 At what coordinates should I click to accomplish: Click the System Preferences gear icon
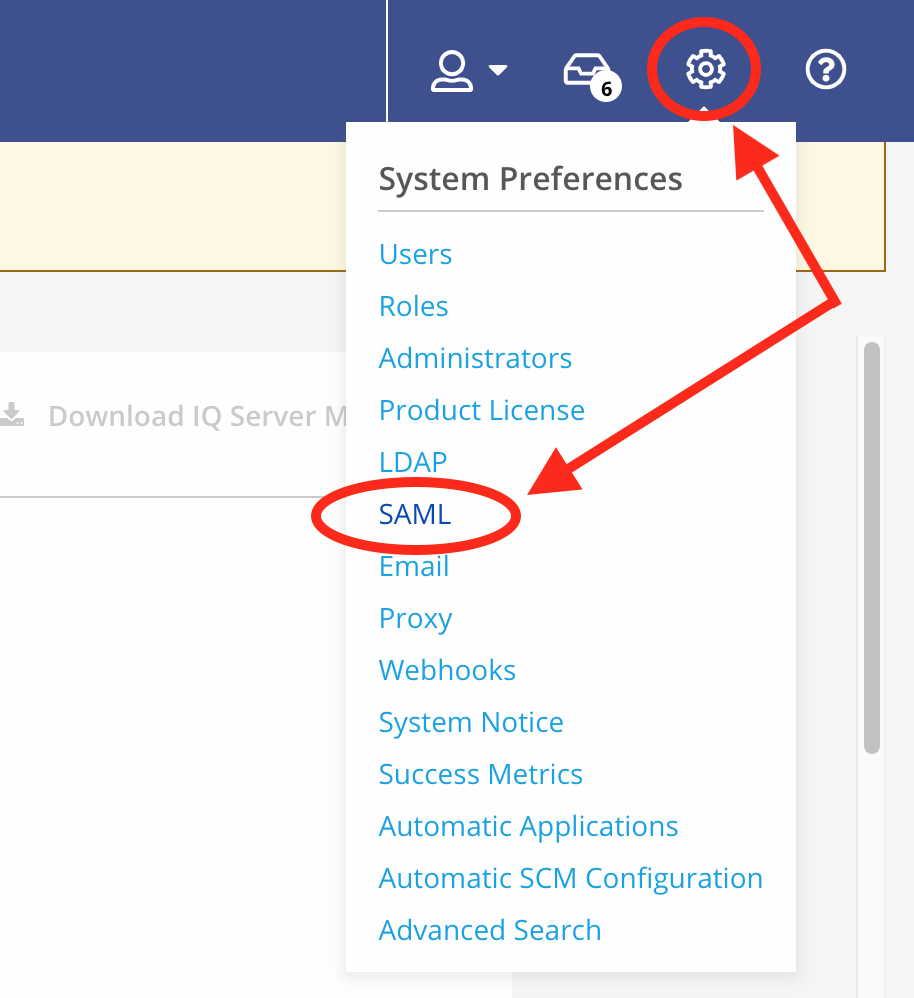pyautogui.click(x=705, y=70)
